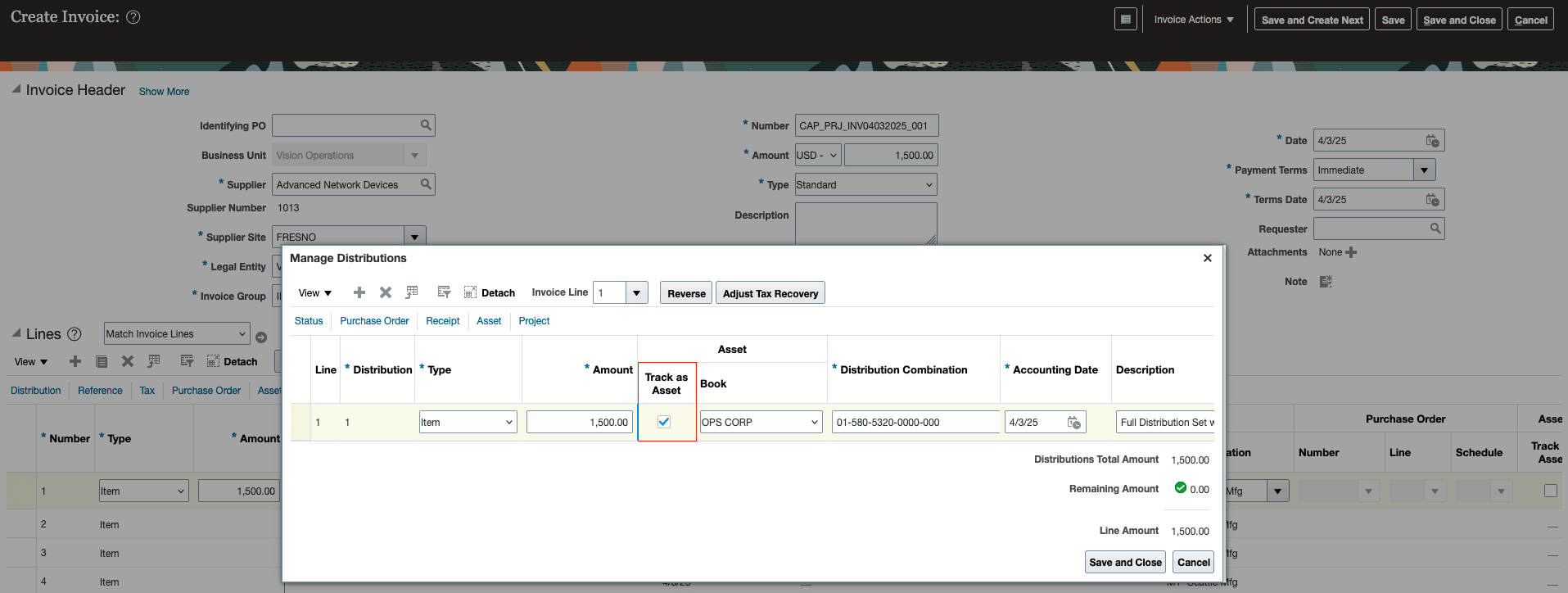Switch to the Distribution tab in Lines
Image resolution: width=1568 pixels, height=593 pixels.
pyautogui.click(x=35, y=391)
